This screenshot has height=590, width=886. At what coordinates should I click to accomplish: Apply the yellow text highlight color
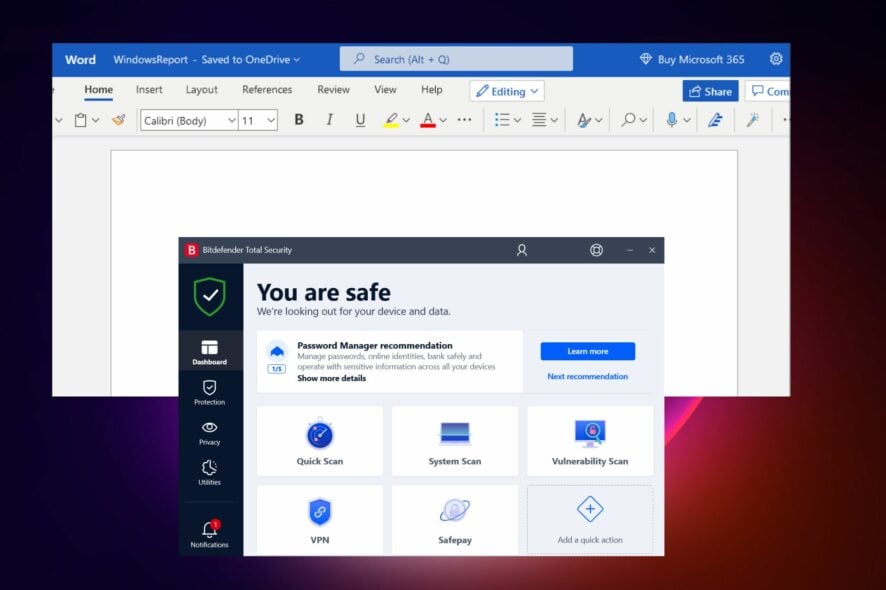click(391, 120)
